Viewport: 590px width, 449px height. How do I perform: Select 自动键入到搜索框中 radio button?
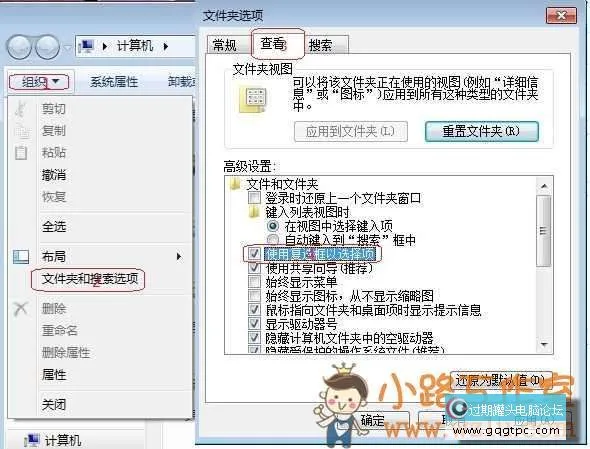pos(273,240)
